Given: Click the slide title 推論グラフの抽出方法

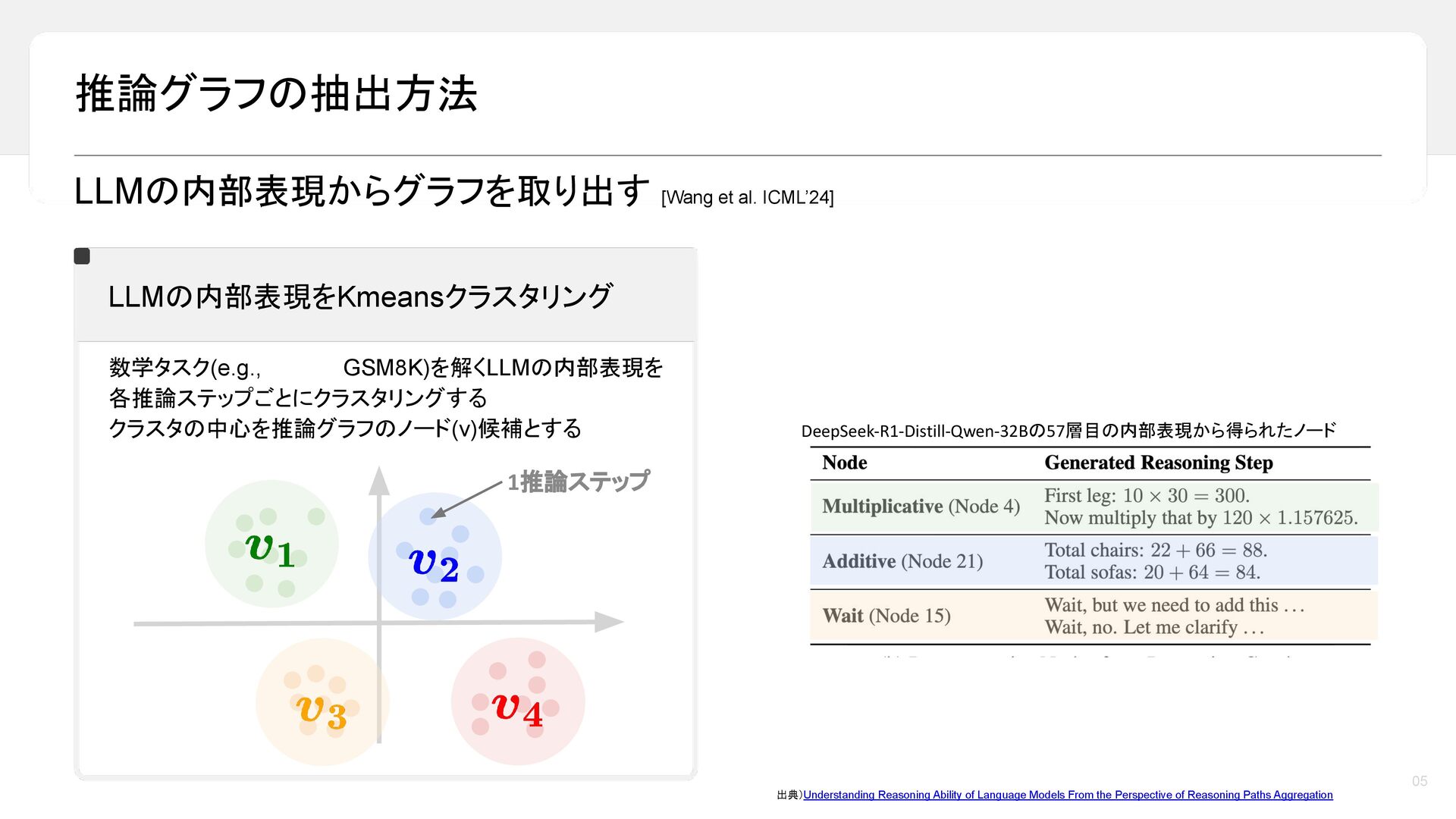Looking at the screenshot, I should [x=277, y=94].
